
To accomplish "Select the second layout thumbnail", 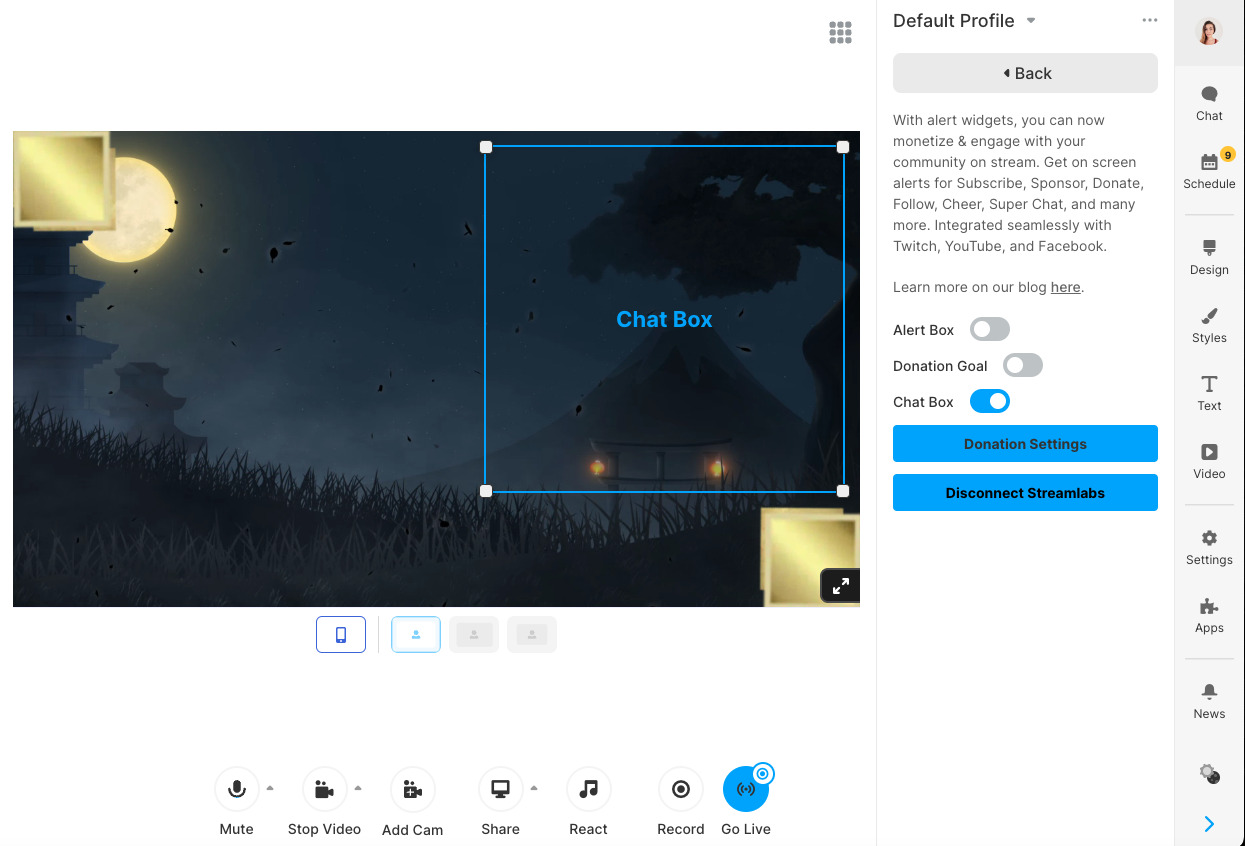I will (x=474, y=634).
